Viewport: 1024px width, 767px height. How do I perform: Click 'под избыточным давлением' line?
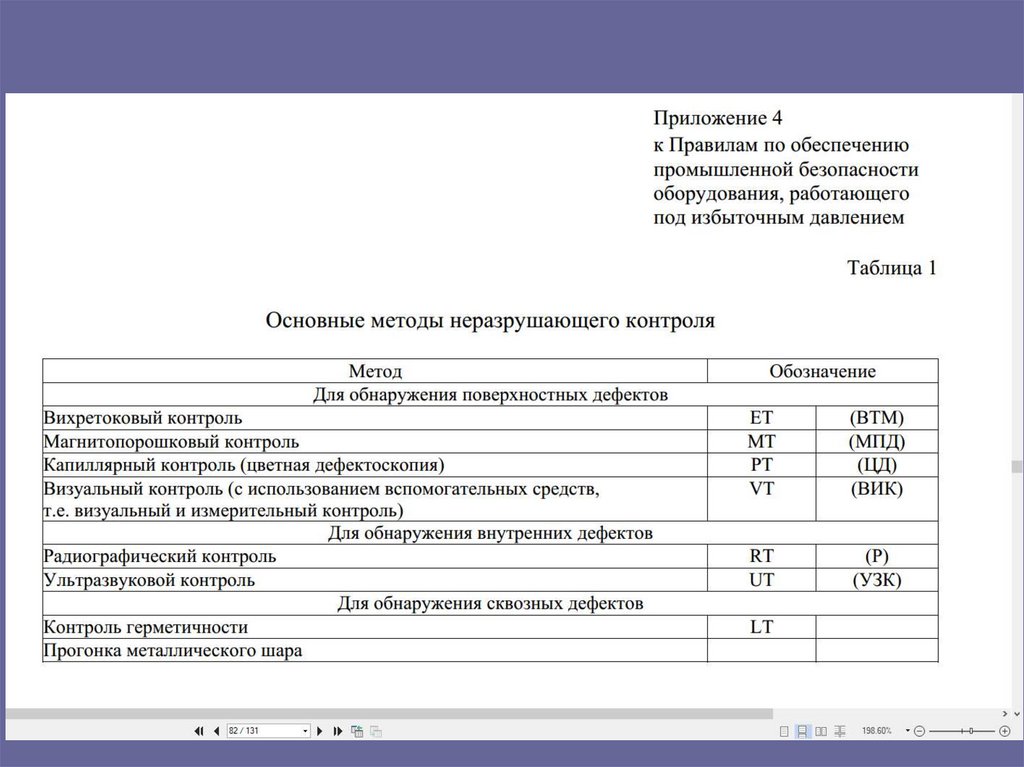[x=778, y=218]
